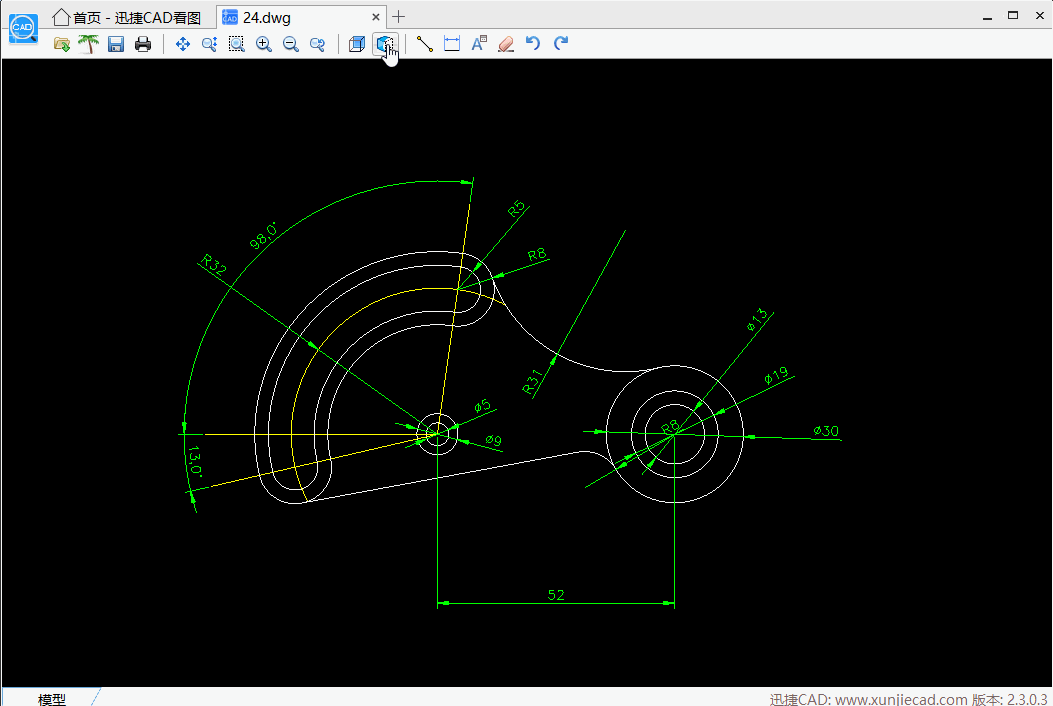Zoom out with the minus magnifier
This screenshot has height=706, width=1053.
pyautogui.click(x=291, y=44)
